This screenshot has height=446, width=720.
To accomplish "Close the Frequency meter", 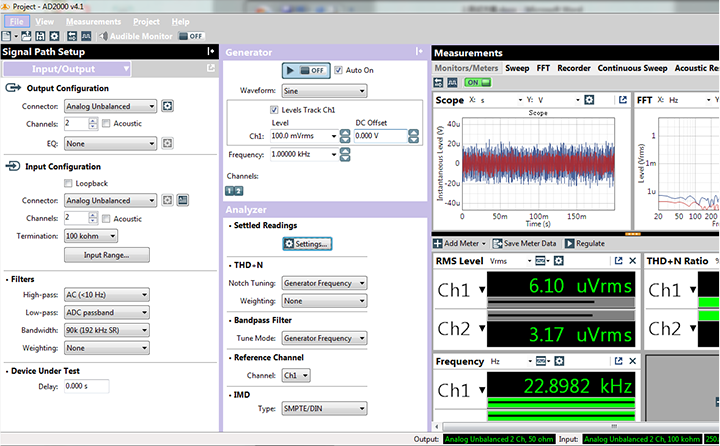I will 632,361.
